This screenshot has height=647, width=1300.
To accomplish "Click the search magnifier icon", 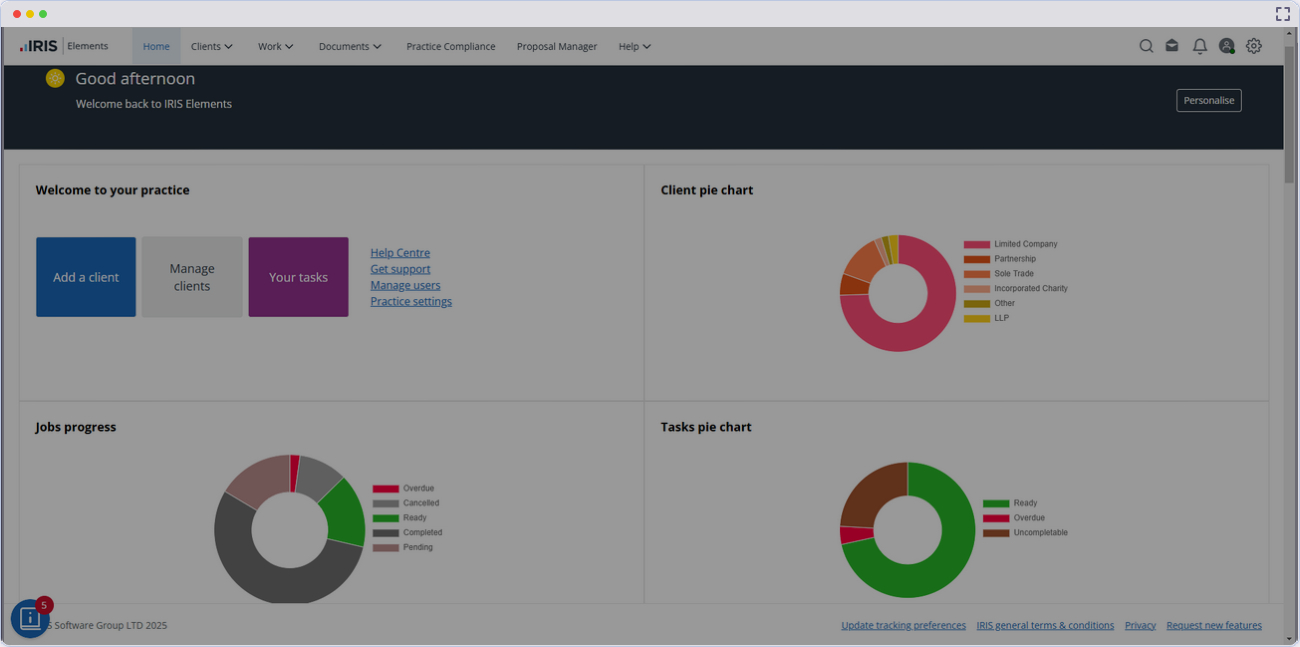I will coord(1146,46).
